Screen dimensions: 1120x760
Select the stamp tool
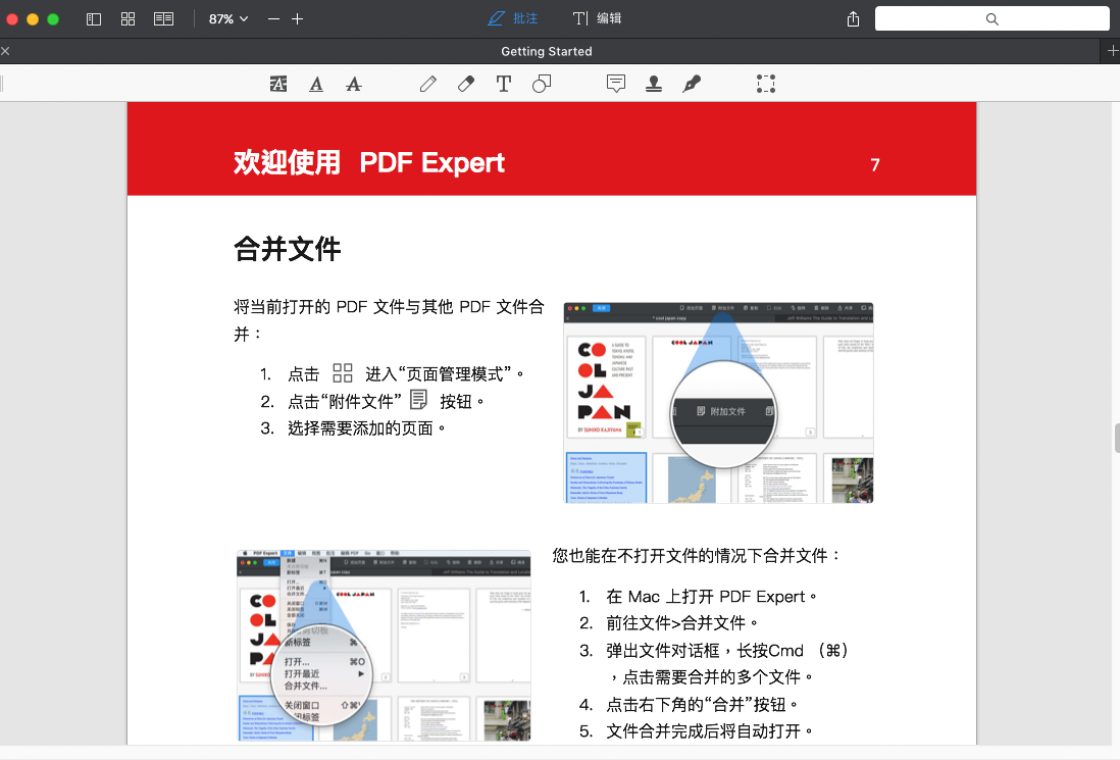coord(654,84)
